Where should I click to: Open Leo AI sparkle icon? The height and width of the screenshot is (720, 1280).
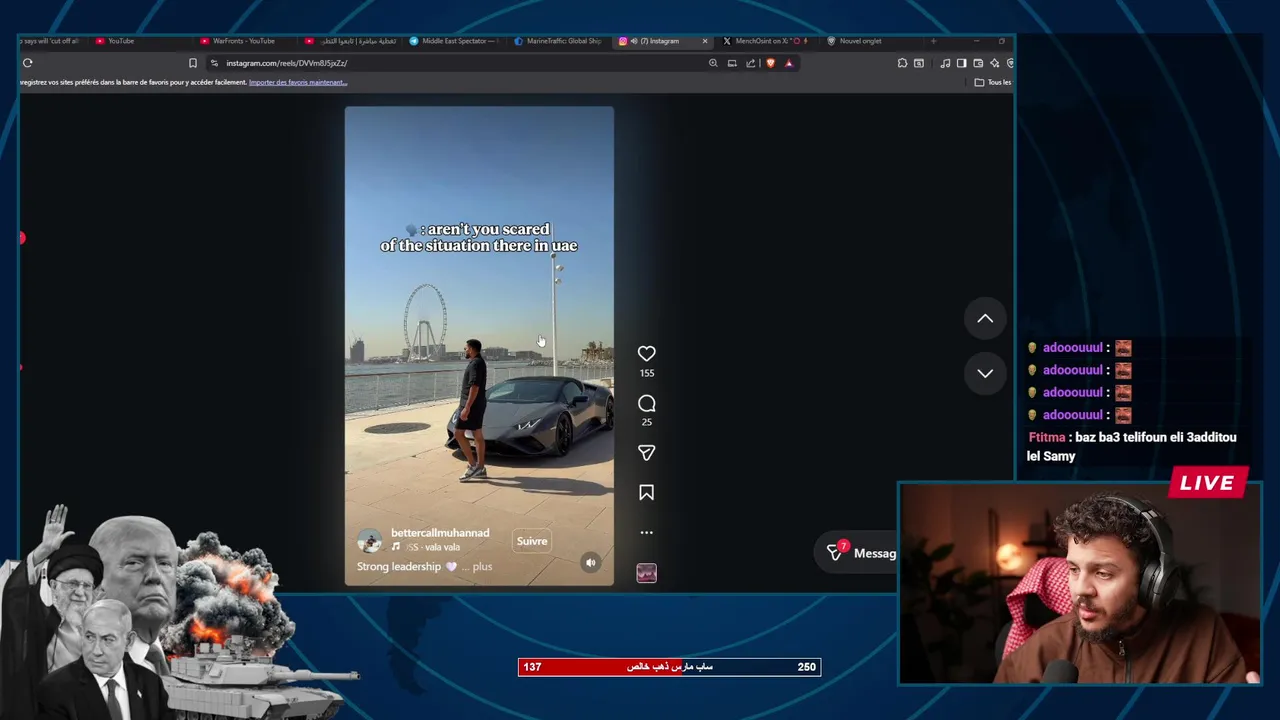point(994,63)
